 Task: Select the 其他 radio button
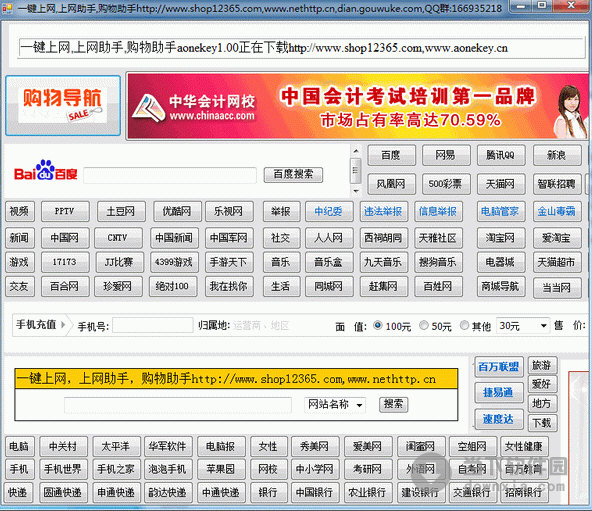pyautogui.click(x=464, y=326)
